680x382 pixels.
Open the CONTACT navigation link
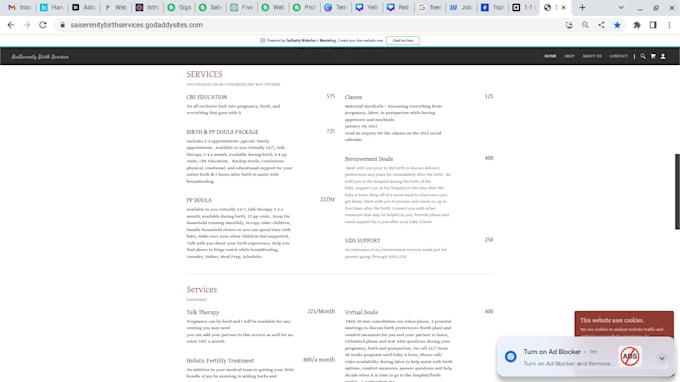click(x=618, y=56)
